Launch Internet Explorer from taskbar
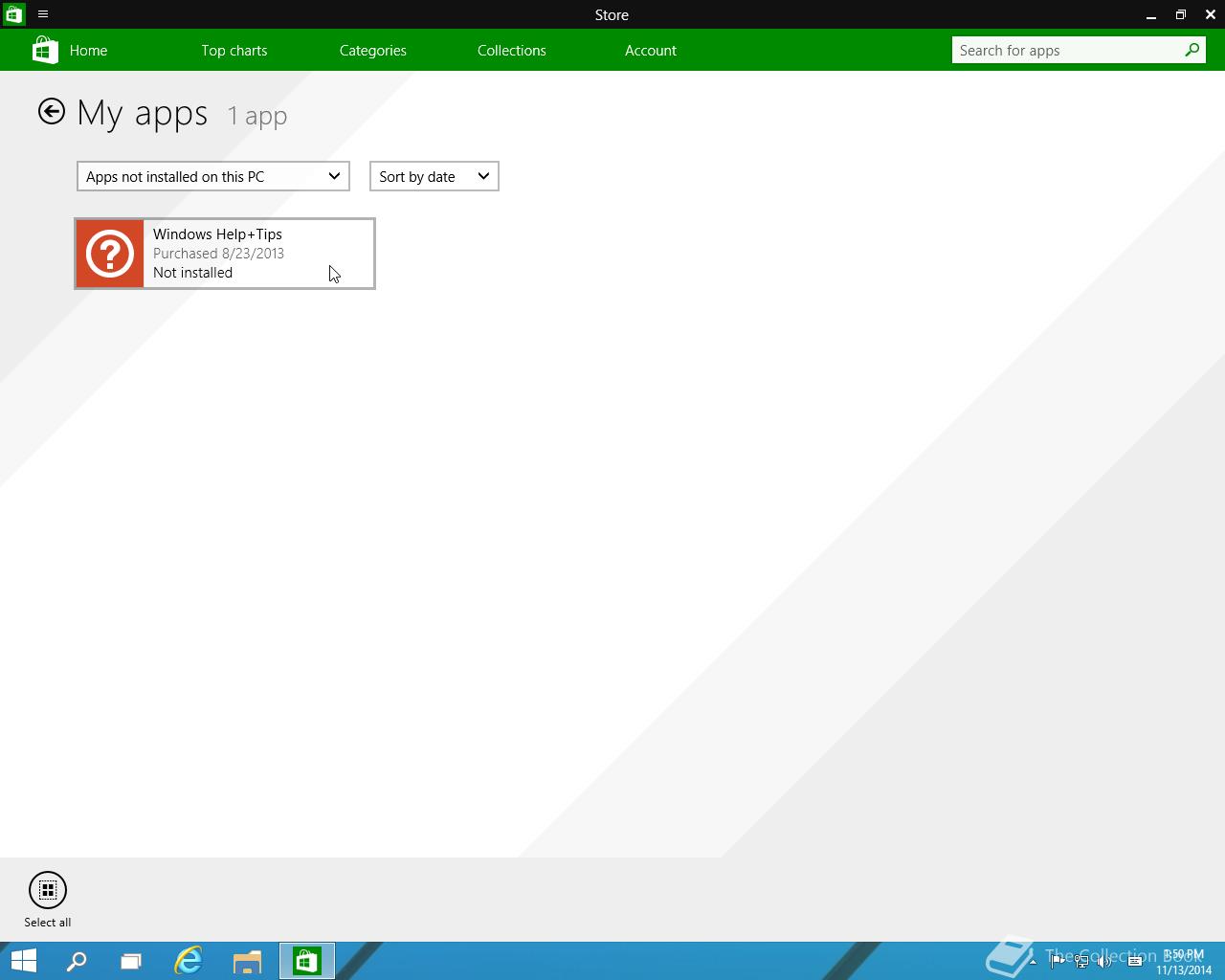This screenshot has height=980, width=1225. click(x=189, y=961)
